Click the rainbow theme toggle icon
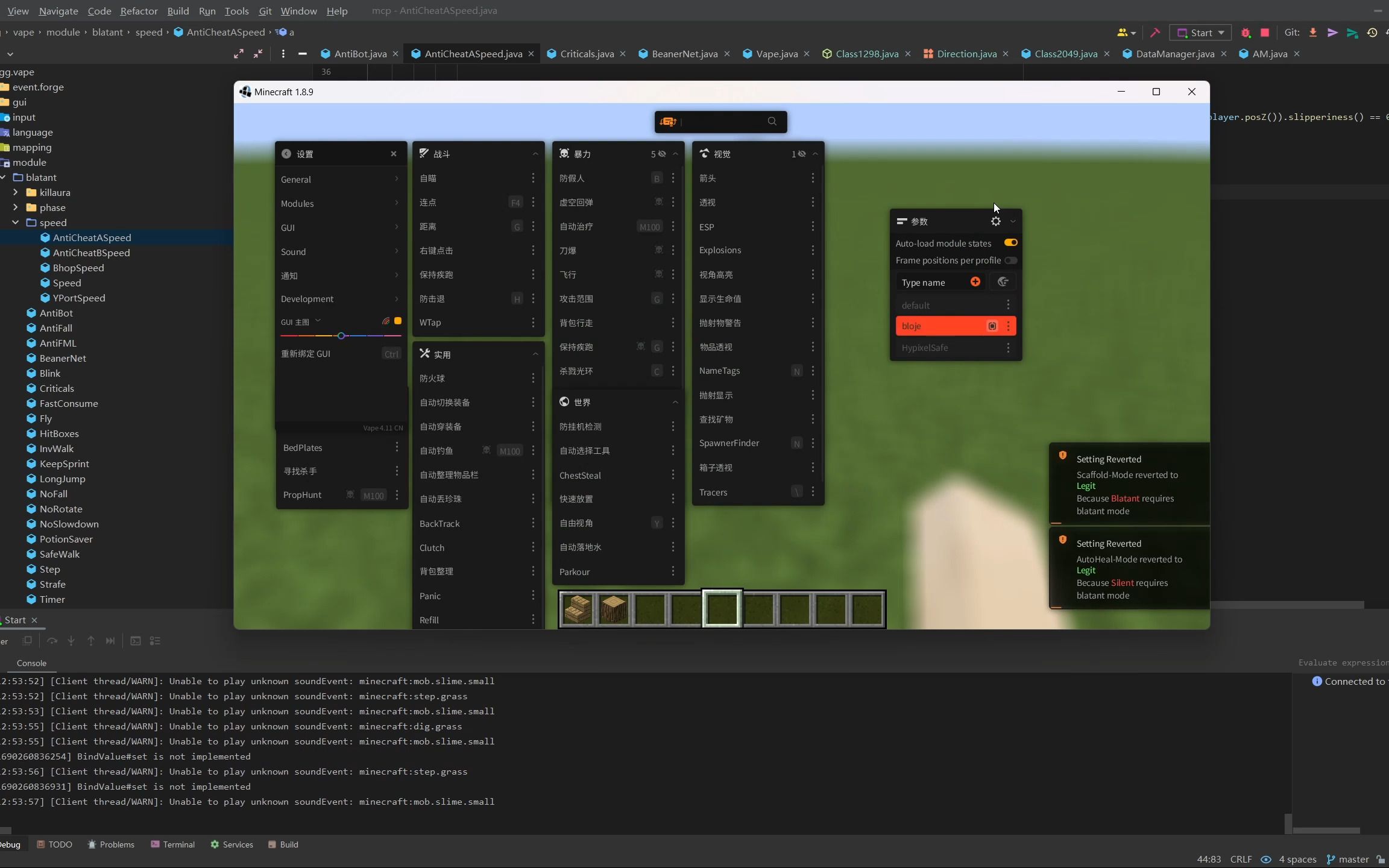This screenshot has height=868, width=1389. click(386, 321)
